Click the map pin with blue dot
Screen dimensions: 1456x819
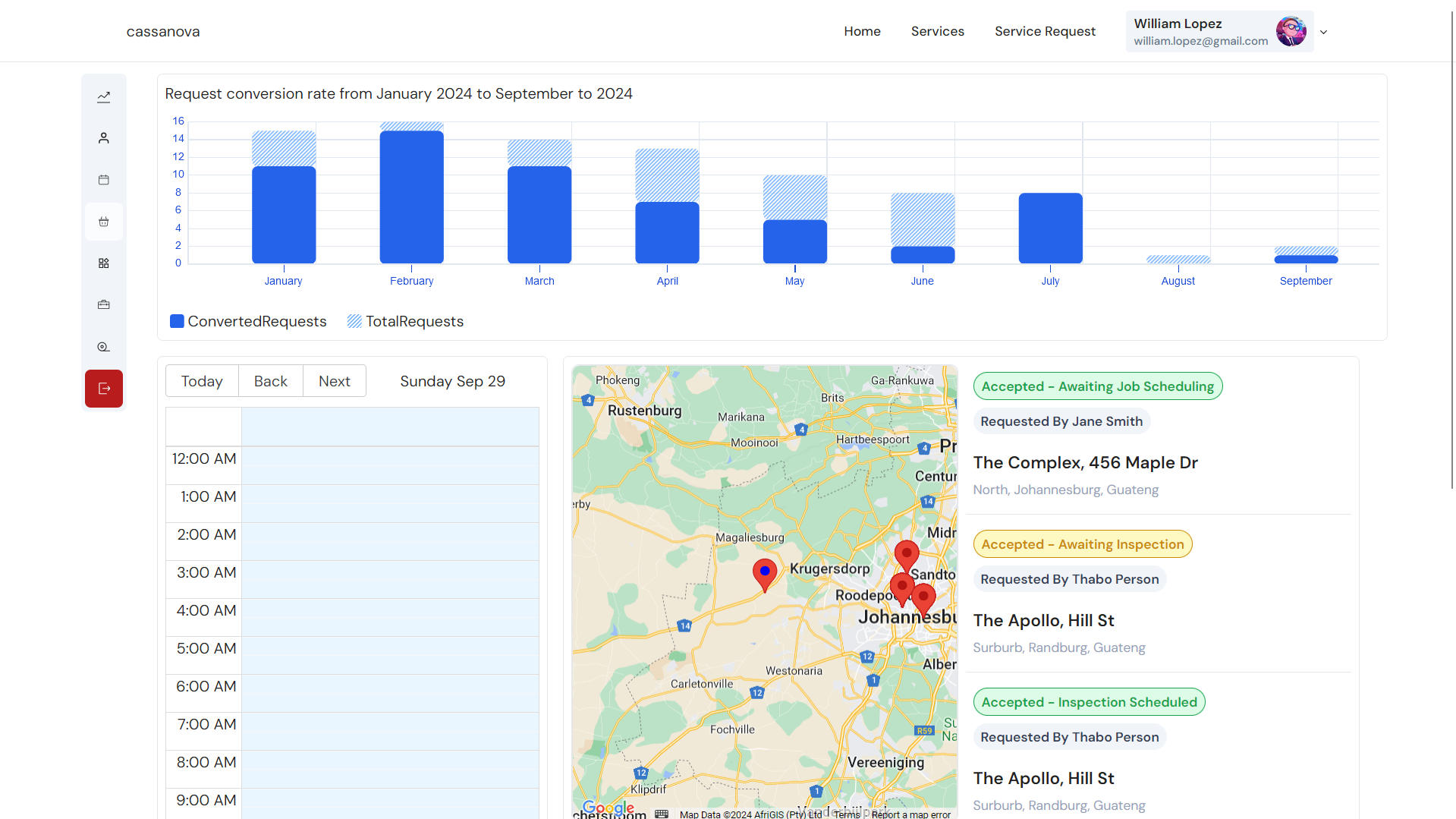click(765, 575)
